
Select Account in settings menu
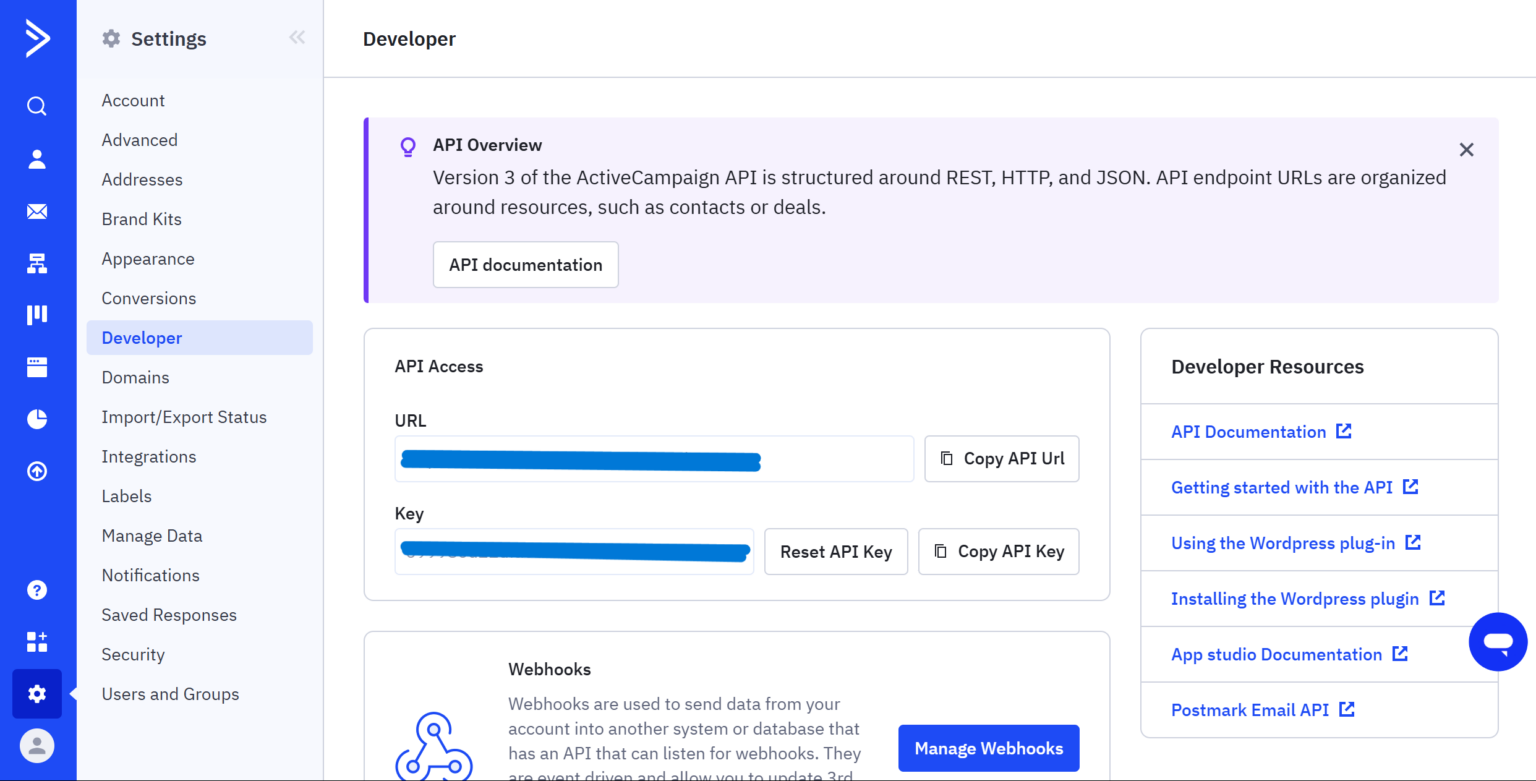click(x=133, y=100)
